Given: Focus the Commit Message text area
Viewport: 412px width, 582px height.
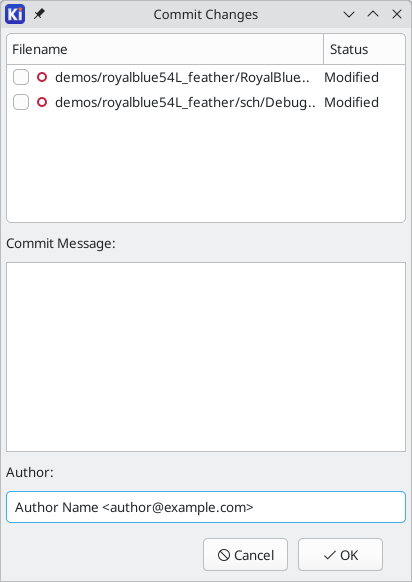Looking at the screenshot, I should click(206, 357).
